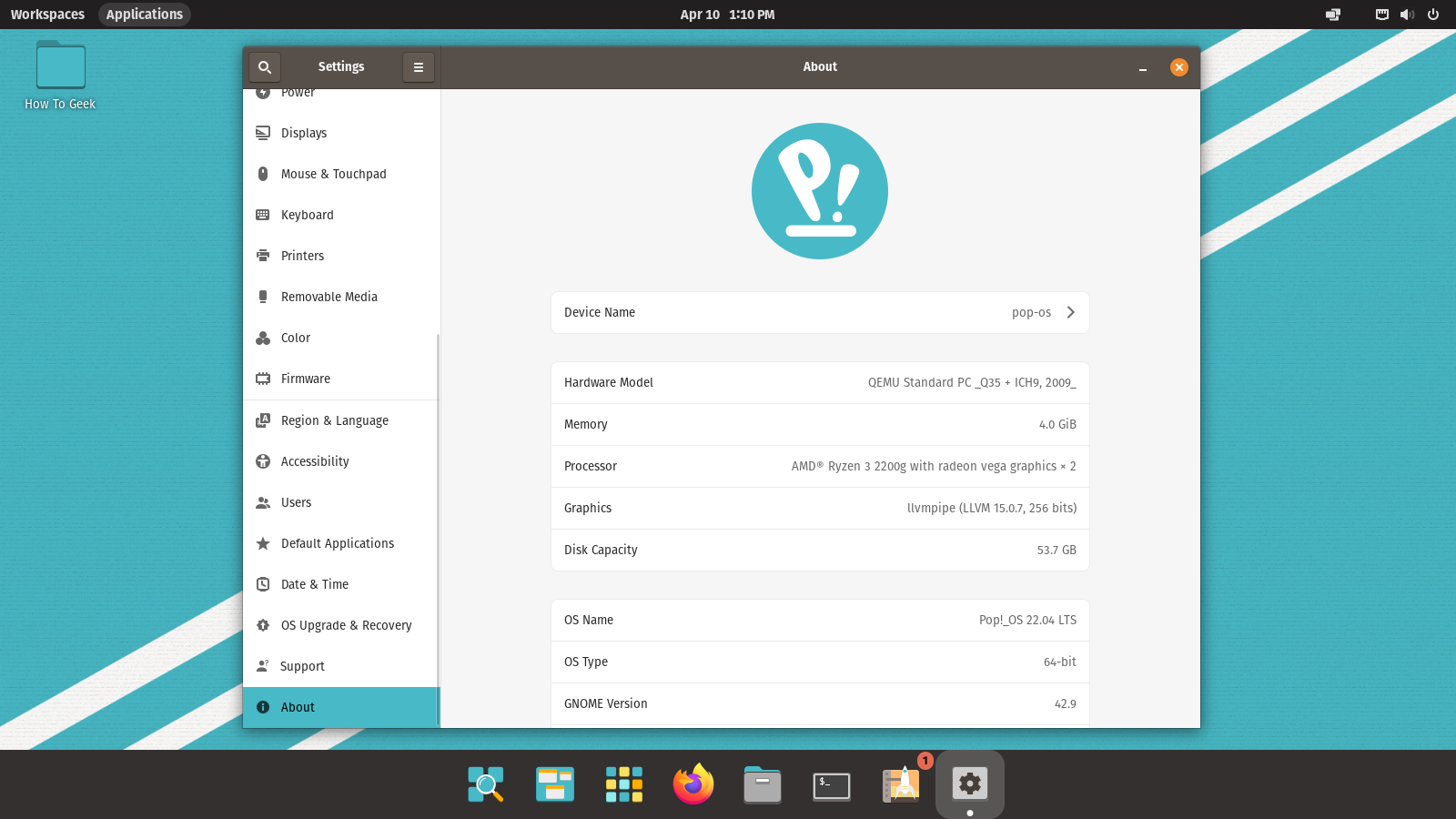Click the Settings gear in the dock
Screen dimensions: 1456x819
tap(970, 784)
